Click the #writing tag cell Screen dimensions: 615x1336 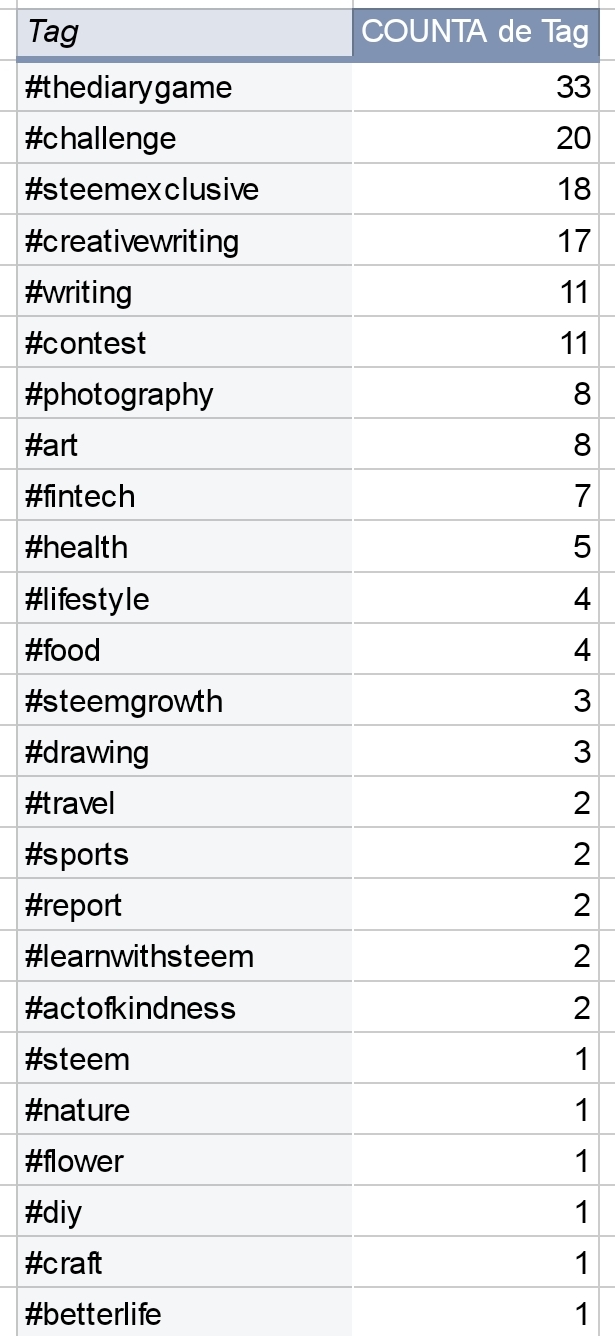pyautogui.click(x=185, y=293)
